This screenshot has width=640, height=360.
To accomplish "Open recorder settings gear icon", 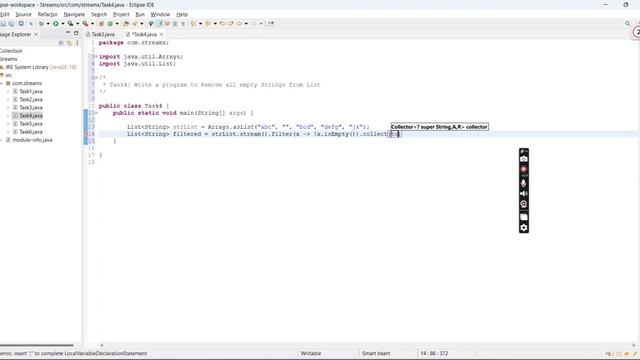I will [524, 228].
